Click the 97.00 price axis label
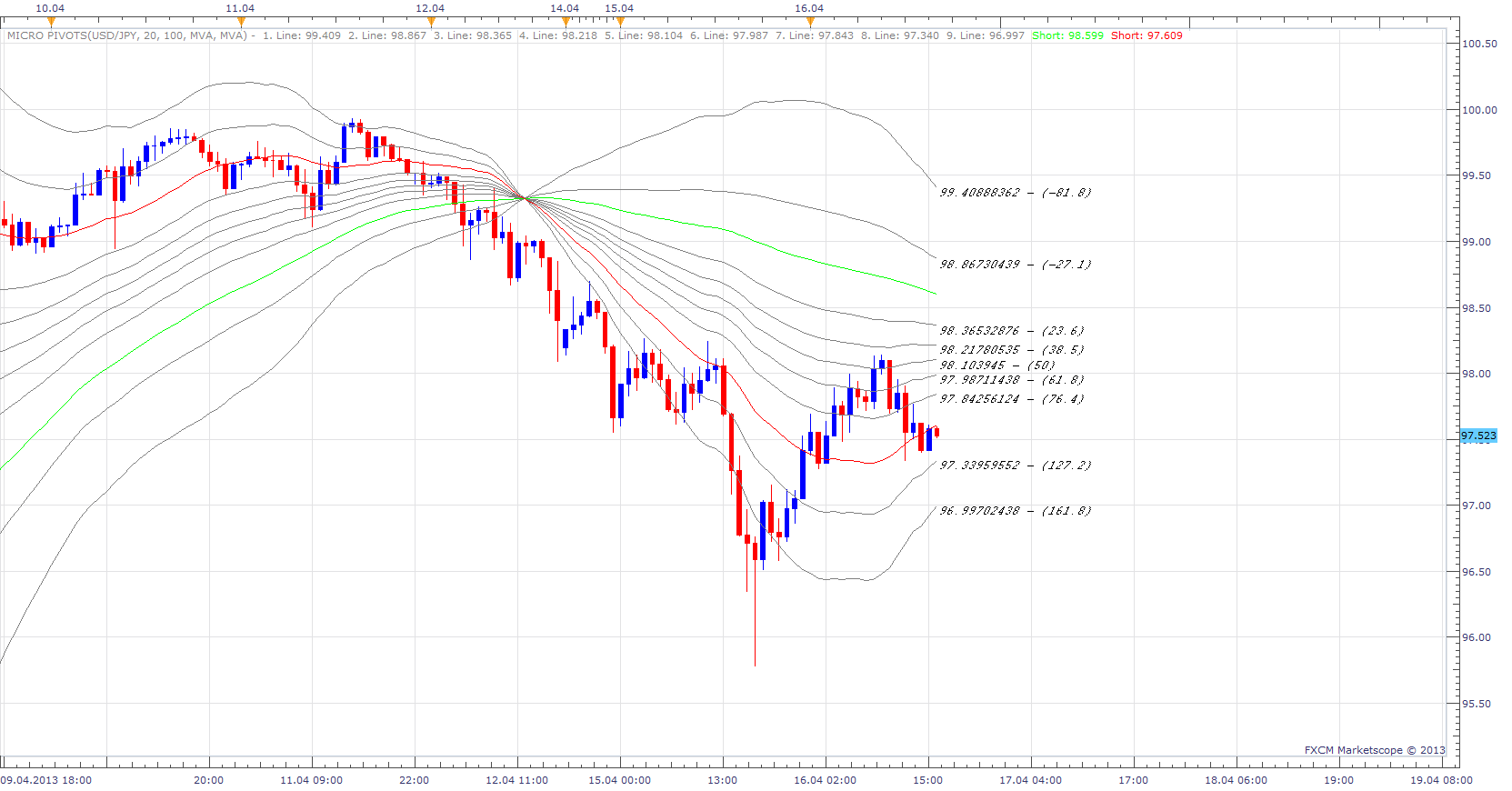The image size is (1512, 791). pos(1477,506)
